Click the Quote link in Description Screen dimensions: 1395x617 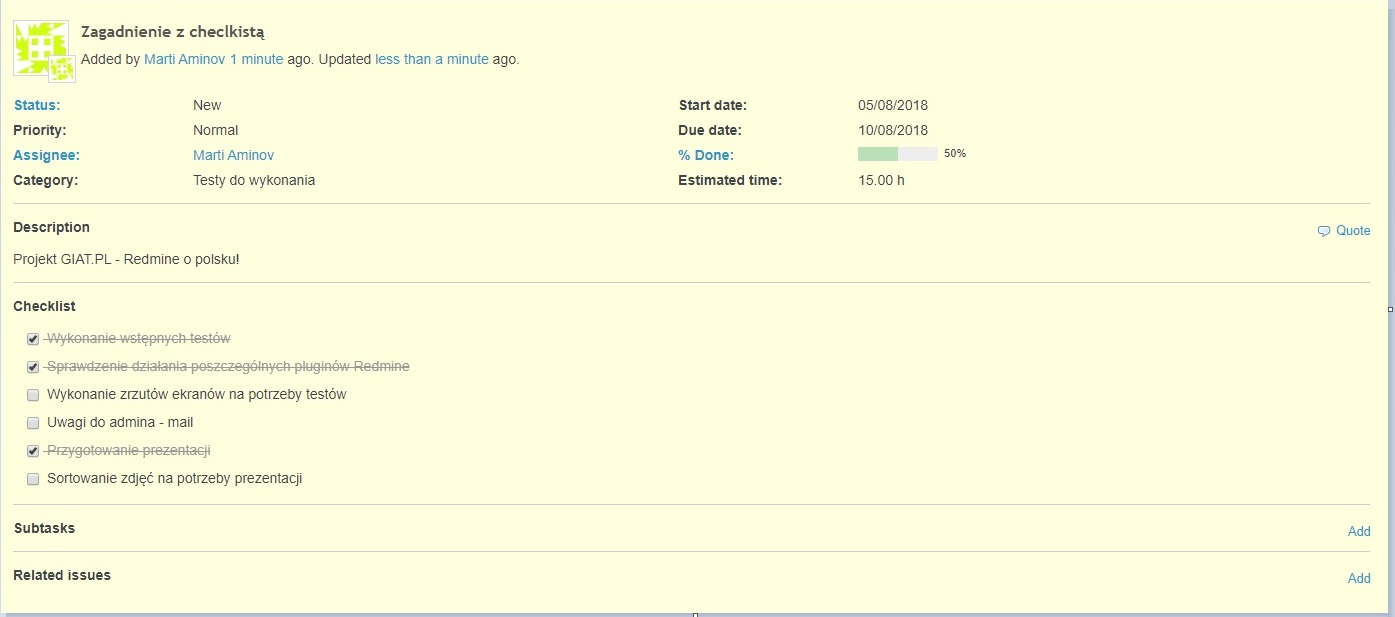(1353, 231)
